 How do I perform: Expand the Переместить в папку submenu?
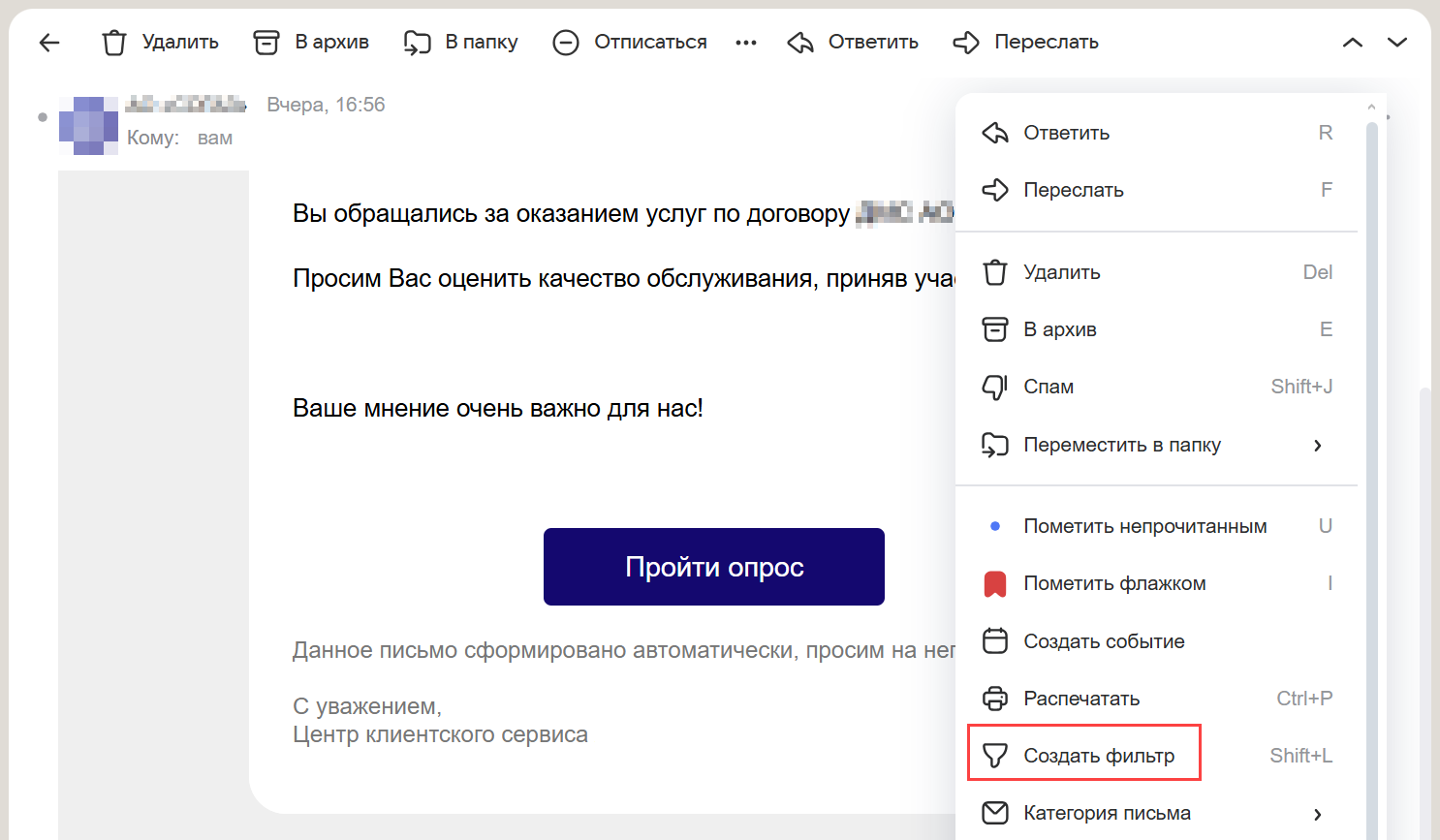(x=1317, y=446)
